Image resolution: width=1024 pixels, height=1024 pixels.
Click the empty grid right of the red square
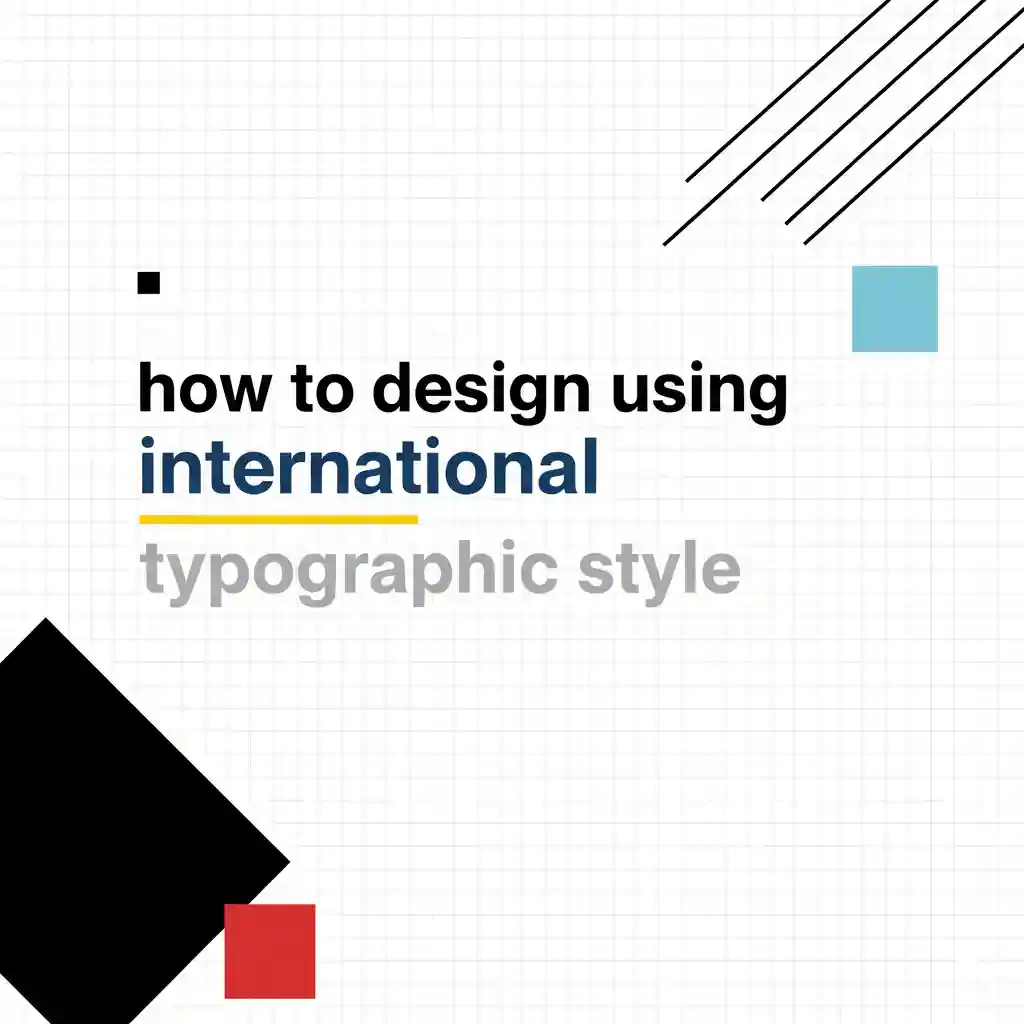pos(500,950)
